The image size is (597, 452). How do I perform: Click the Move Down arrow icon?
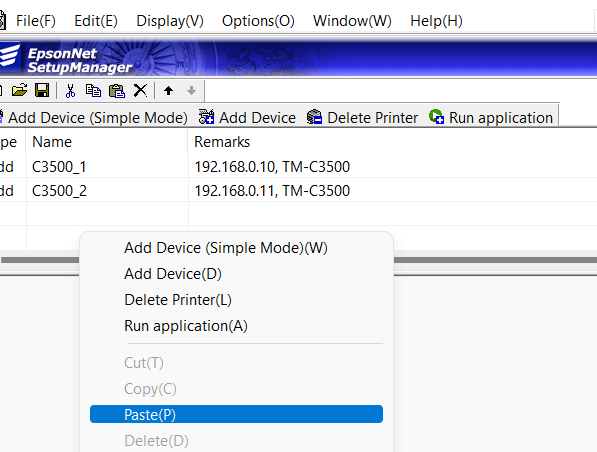tap(192, 91)
